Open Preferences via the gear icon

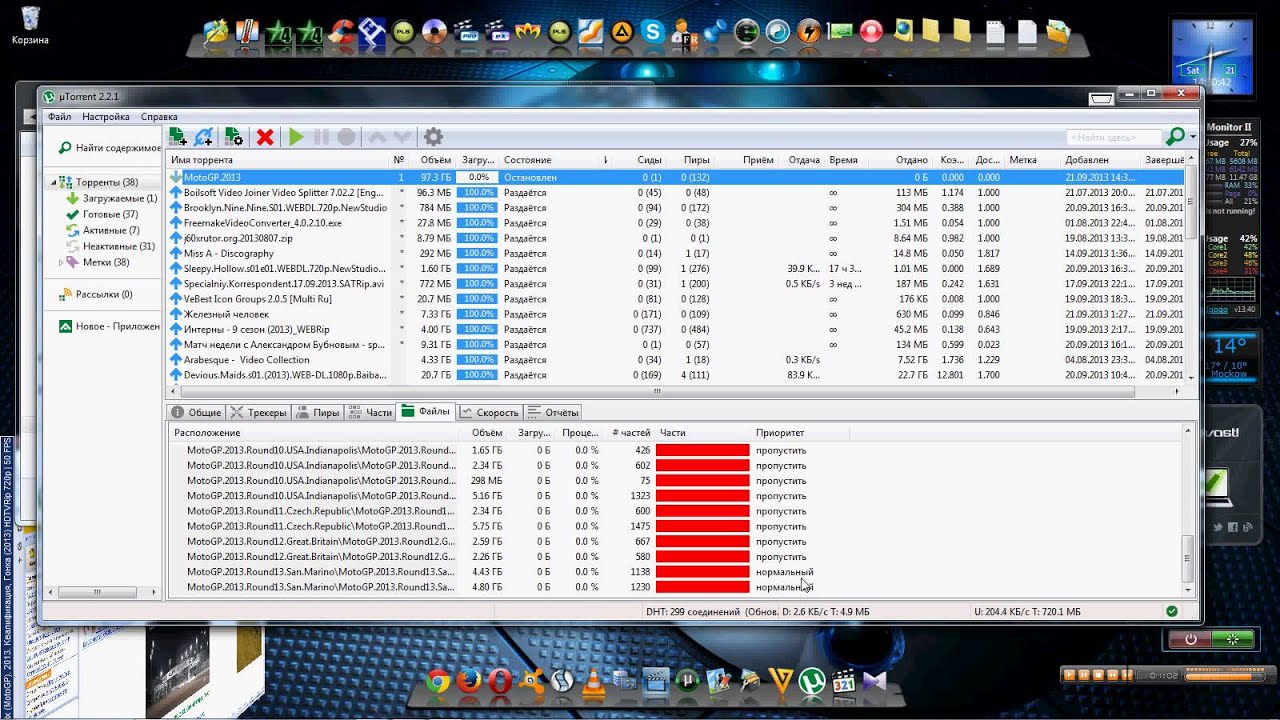pos(433,137)
